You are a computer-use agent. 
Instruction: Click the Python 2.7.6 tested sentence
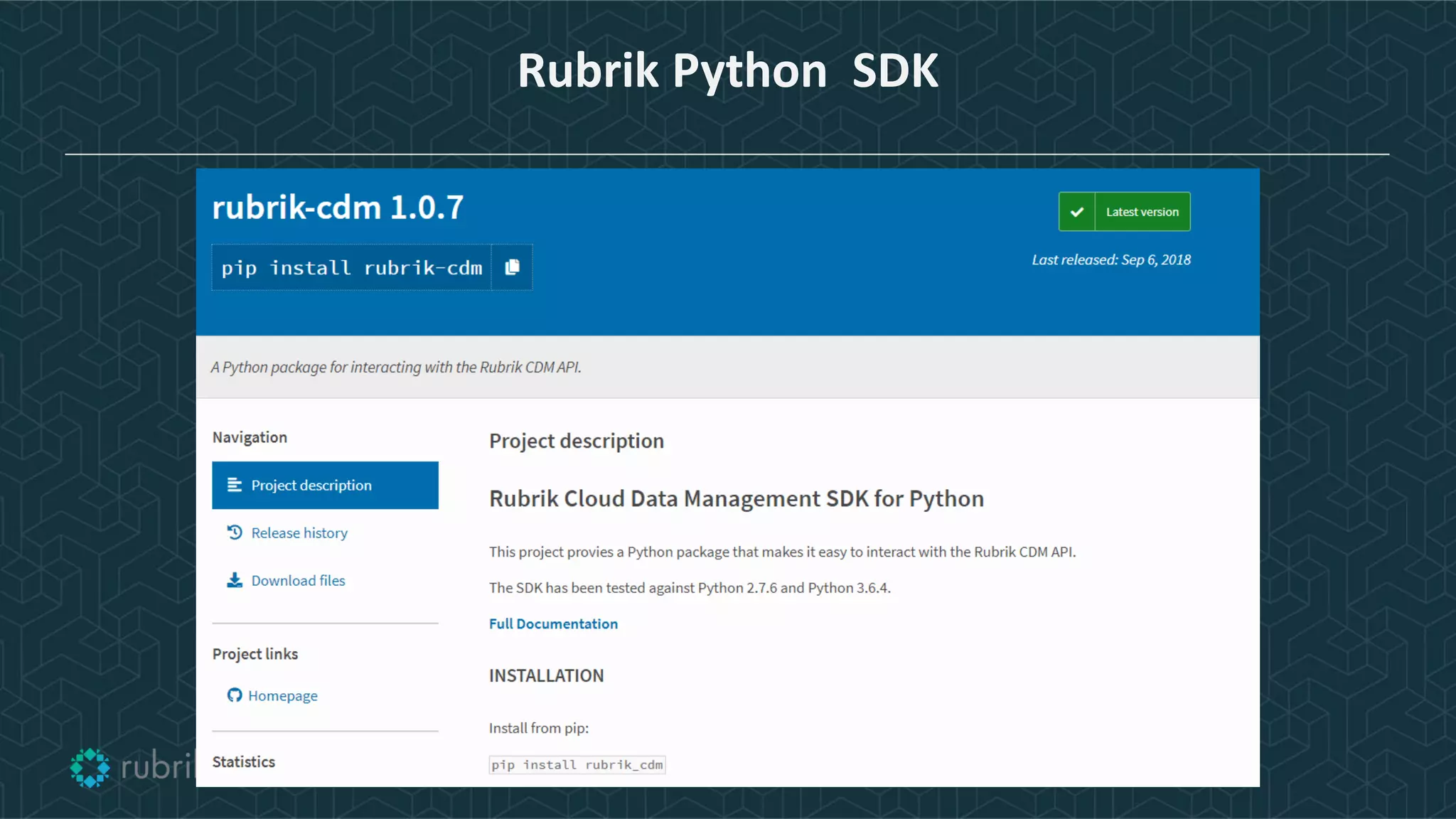690,588
